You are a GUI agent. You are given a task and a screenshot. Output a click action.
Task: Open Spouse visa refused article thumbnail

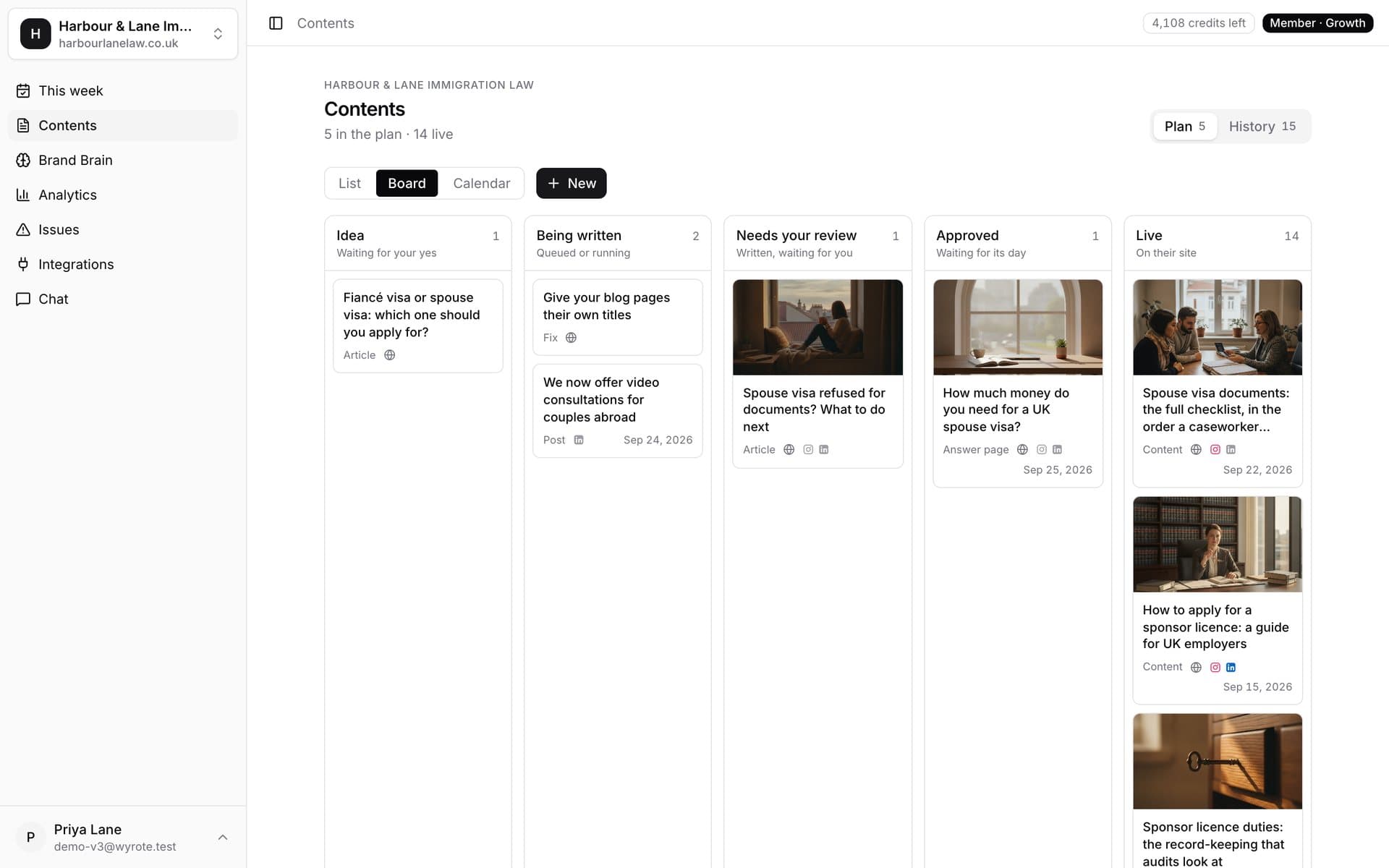pos(817,328)
